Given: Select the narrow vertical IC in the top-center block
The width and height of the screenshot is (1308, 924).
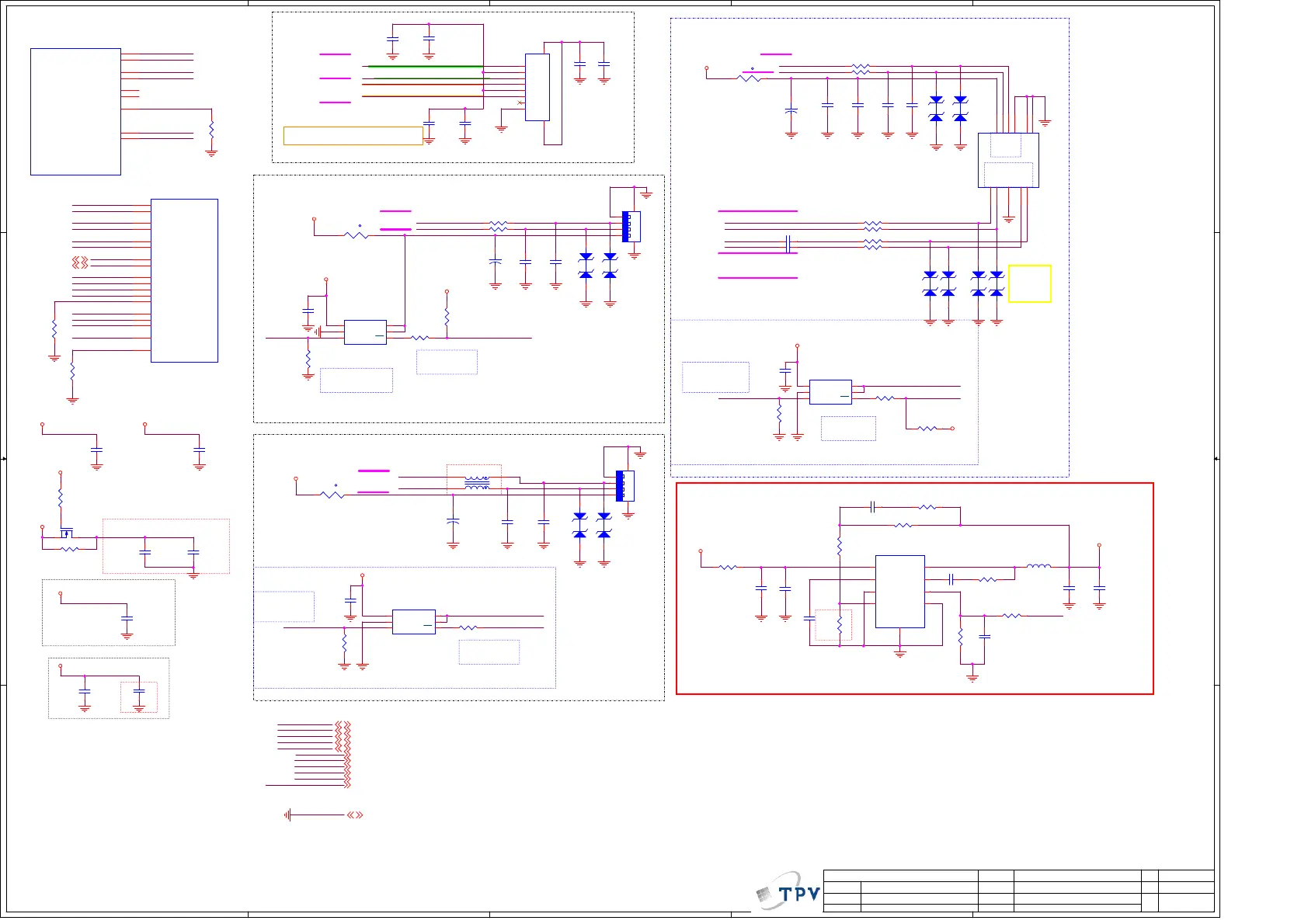Looking at the screenshot, I should (537, 87).
